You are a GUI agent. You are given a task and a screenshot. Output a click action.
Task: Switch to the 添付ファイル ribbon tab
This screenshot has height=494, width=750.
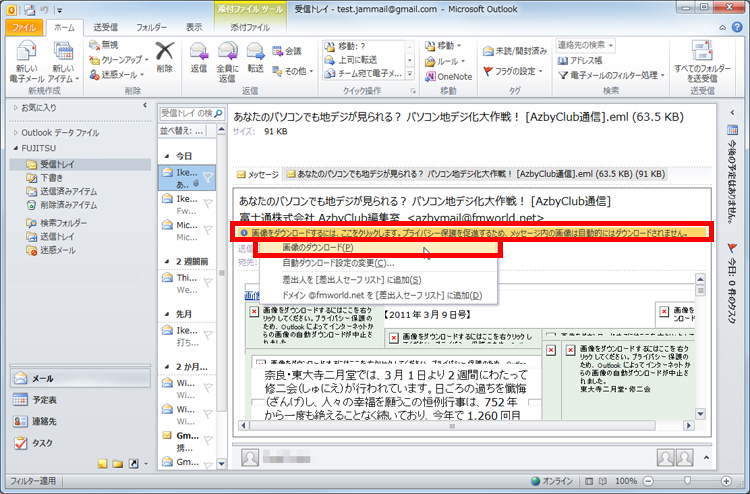click(250, 28)
